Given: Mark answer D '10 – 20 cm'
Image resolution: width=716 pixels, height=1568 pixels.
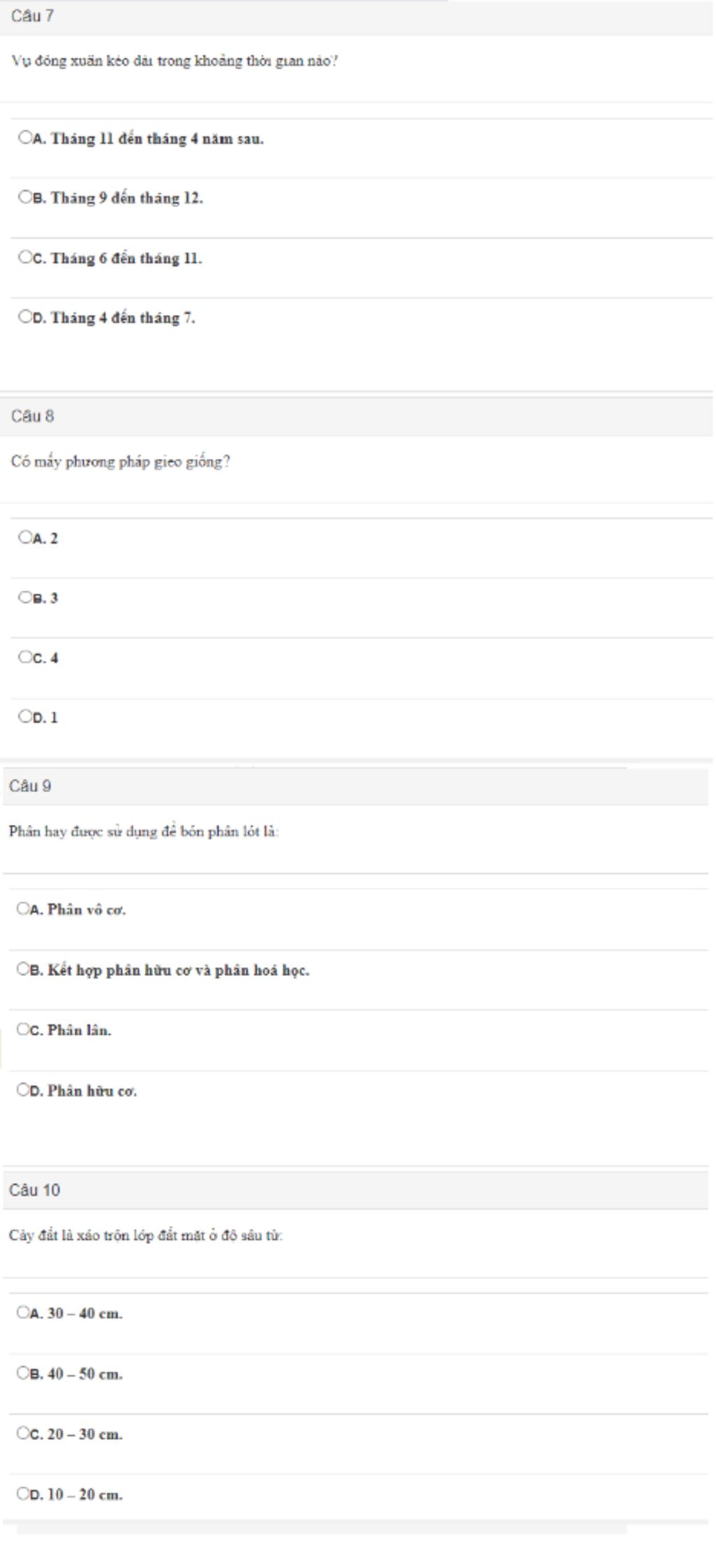Looking at the screenshot, I should [23, 1493].
